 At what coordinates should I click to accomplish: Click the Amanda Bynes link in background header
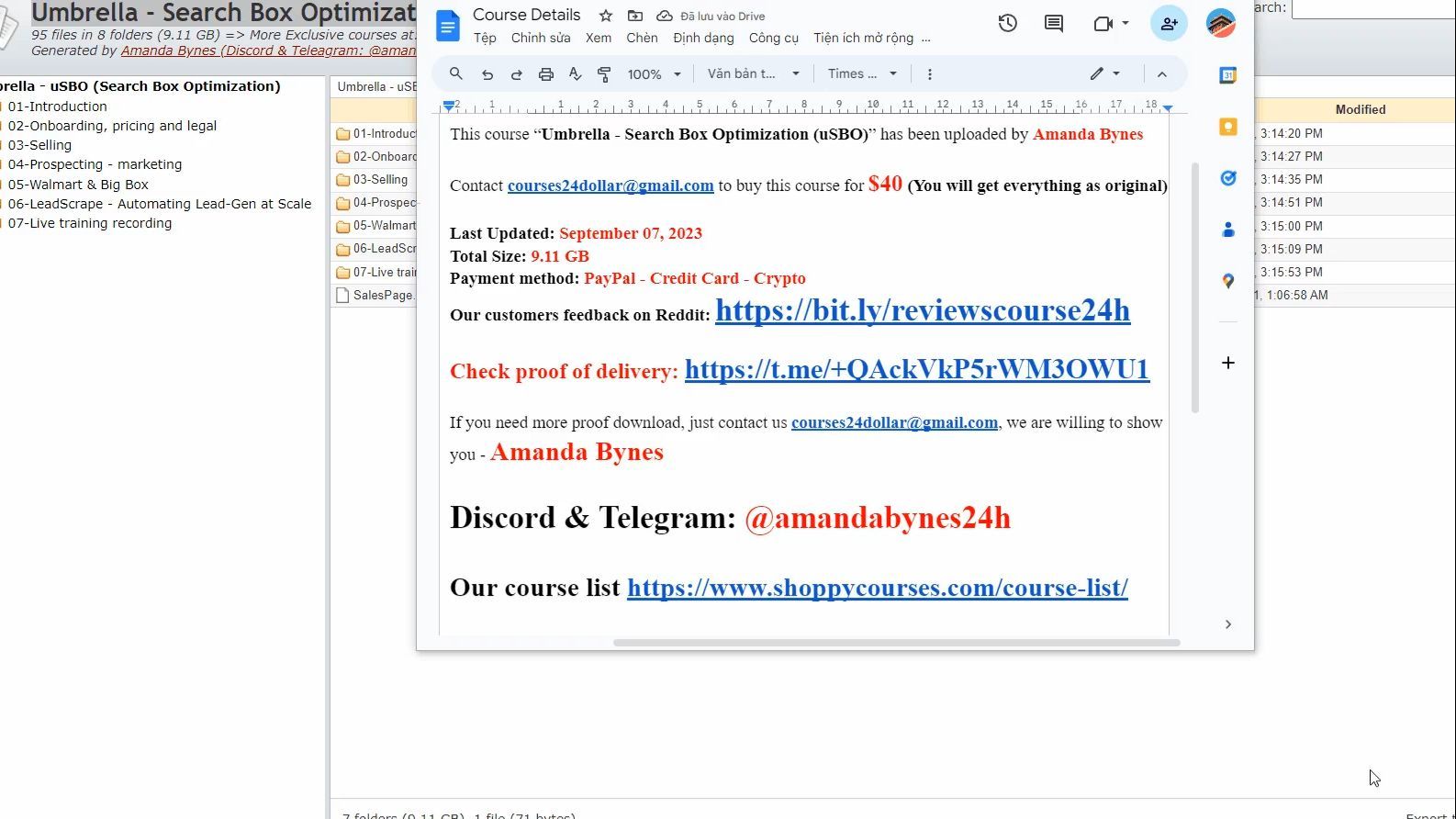pos(269,50)
